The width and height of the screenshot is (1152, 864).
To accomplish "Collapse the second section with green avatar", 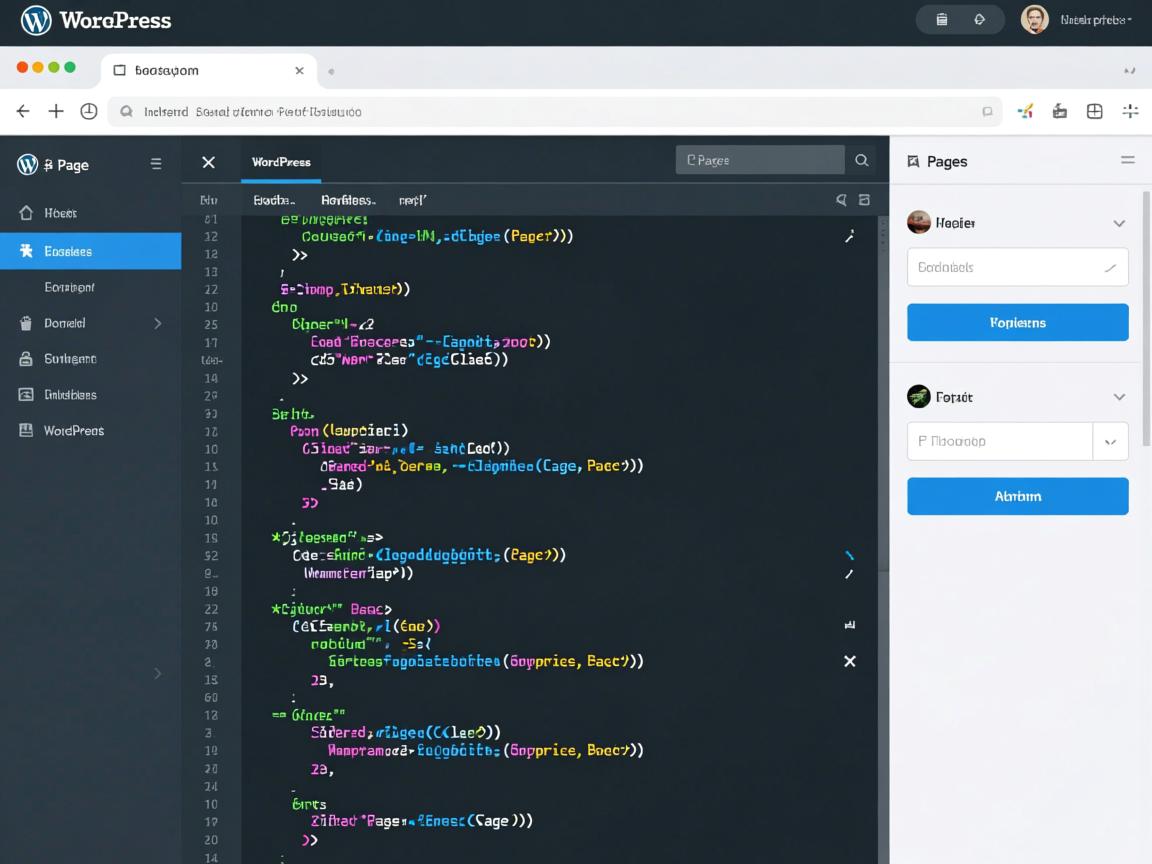I will tap(1119, 397).
